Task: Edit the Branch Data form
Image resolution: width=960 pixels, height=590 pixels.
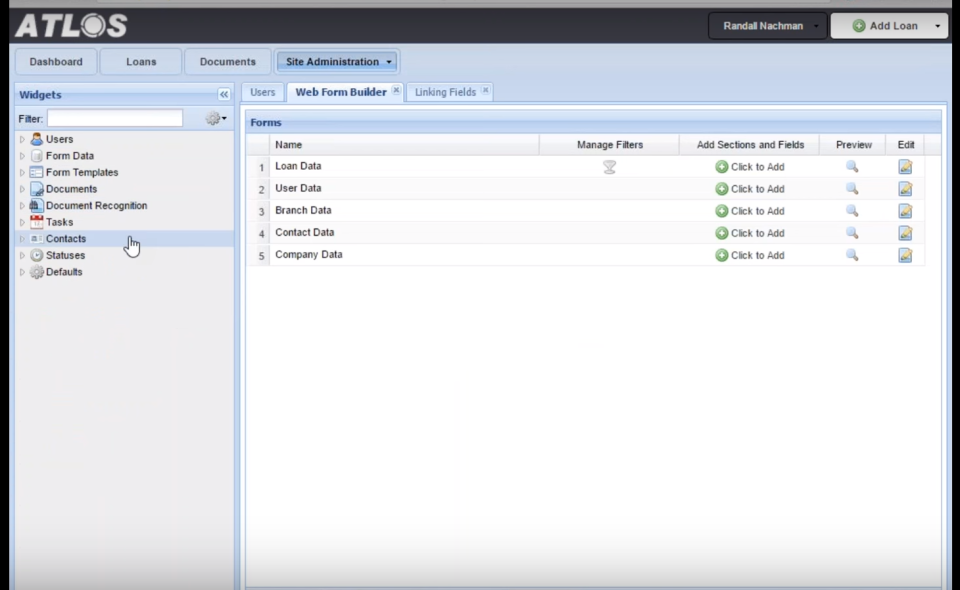Action: tap(905, 211)
